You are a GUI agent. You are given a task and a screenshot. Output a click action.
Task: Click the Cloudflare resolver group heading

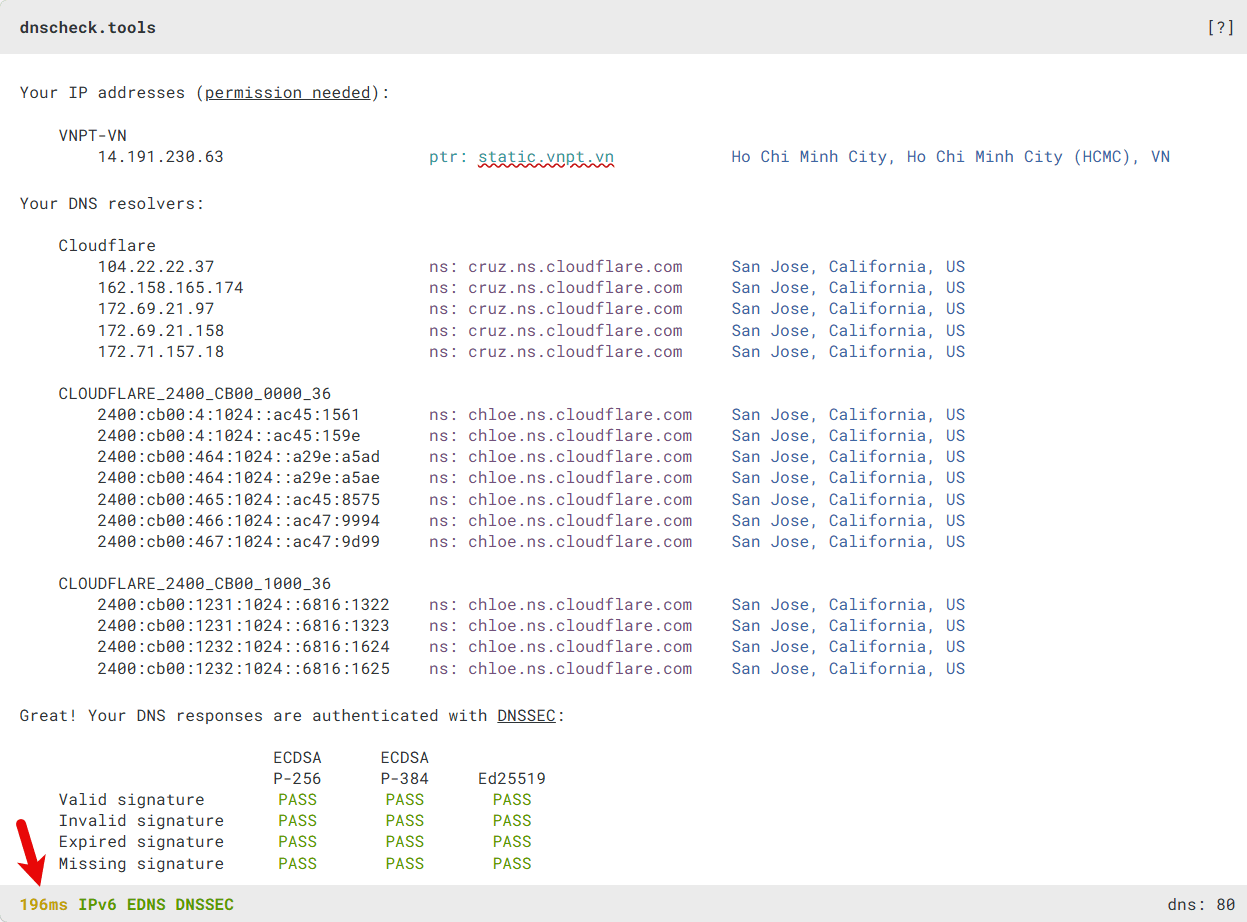[107, 246]
